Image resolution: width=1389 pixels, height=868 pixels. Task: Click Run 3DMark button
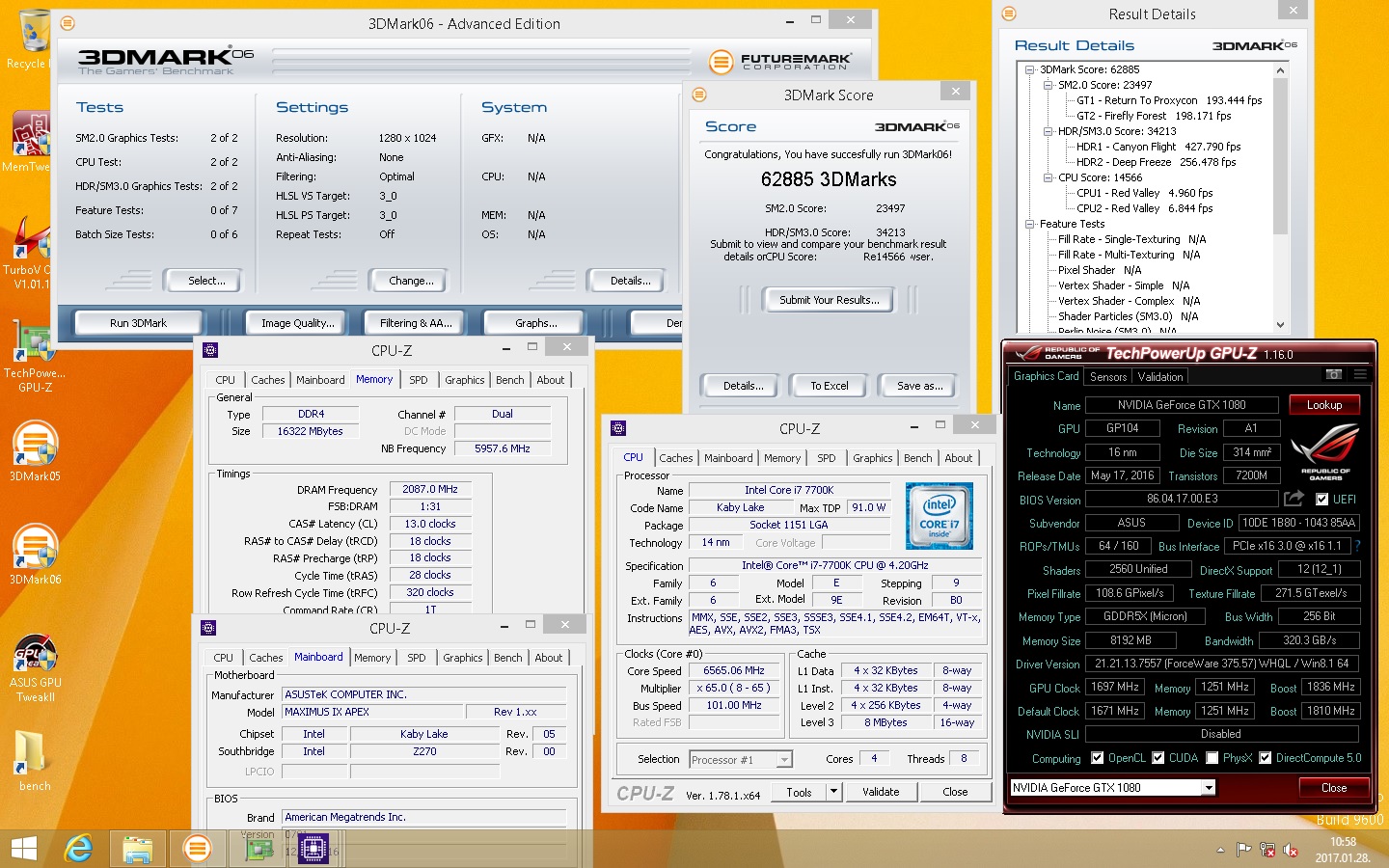tap(138, 323)
